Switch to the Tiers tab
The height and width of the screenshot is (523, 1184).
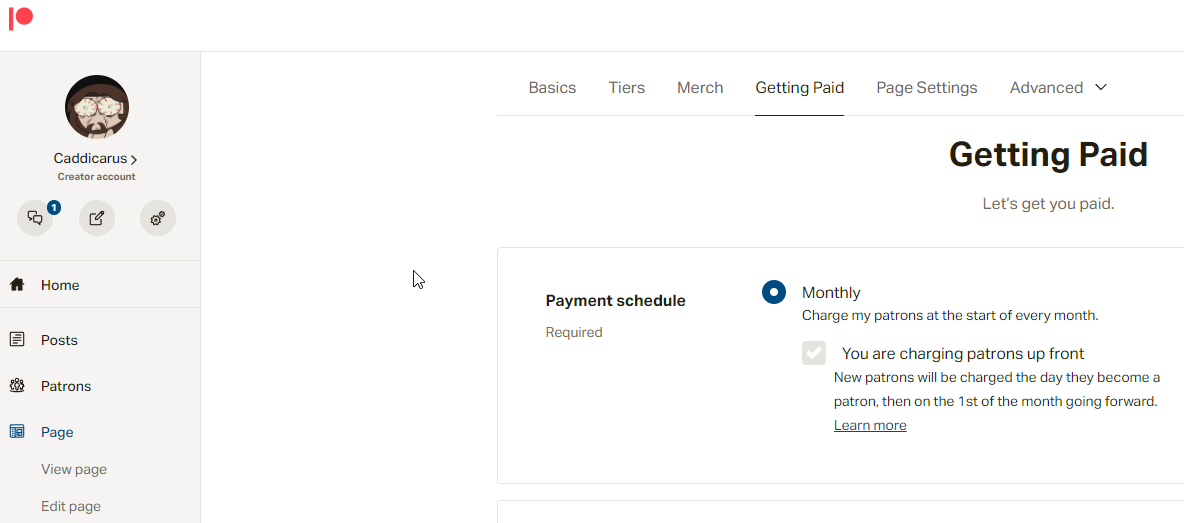click(x=627, y=88)
